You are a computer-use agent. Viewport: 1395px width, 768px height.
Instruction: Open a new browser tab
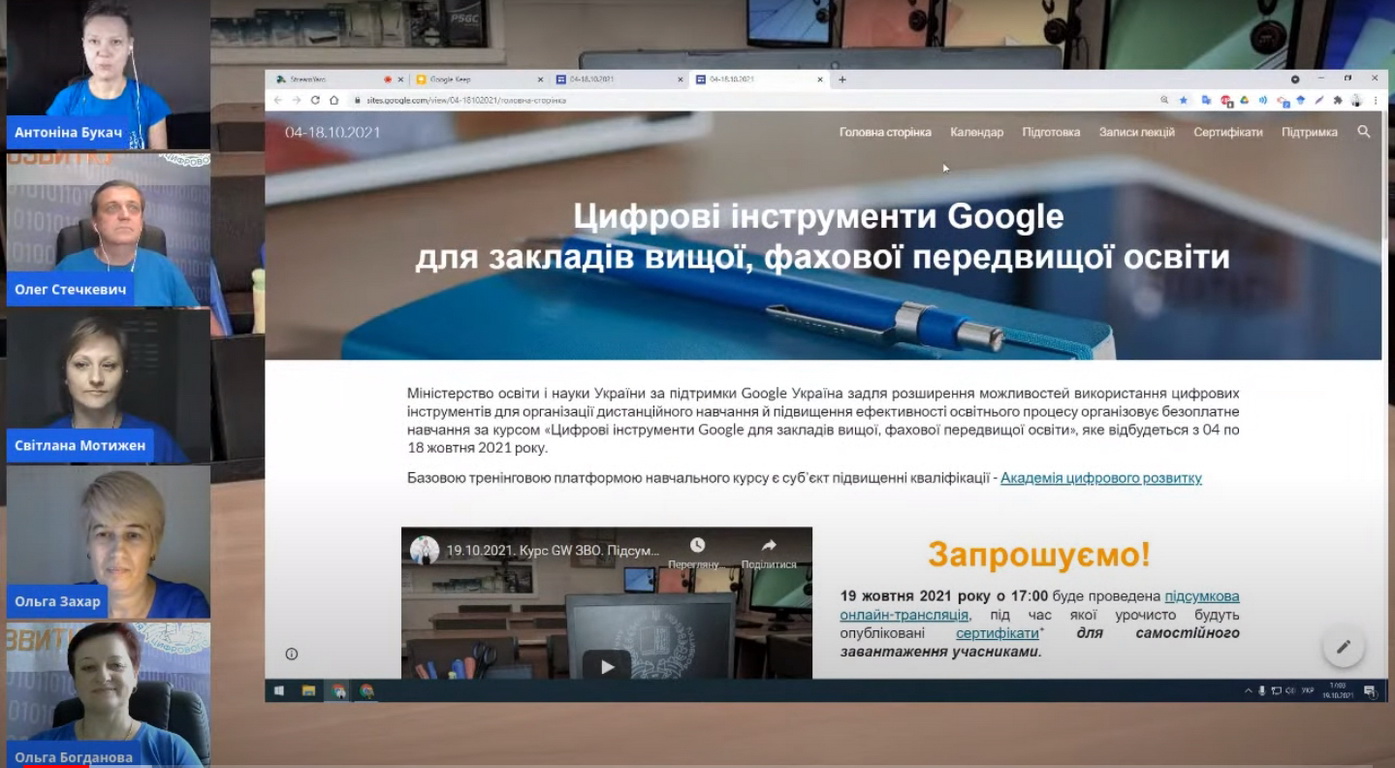[842, 79]
